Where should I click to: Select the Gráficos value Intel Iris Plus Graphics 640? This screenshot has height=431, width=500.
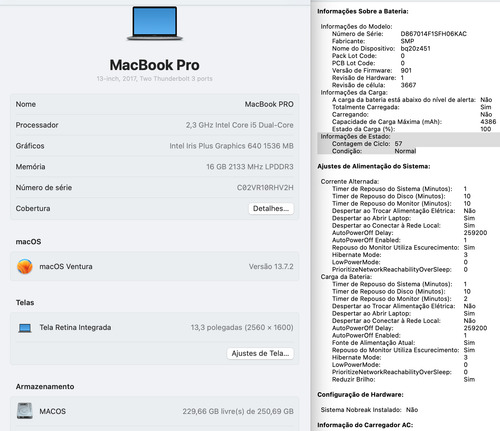click(x=231, y=146)
